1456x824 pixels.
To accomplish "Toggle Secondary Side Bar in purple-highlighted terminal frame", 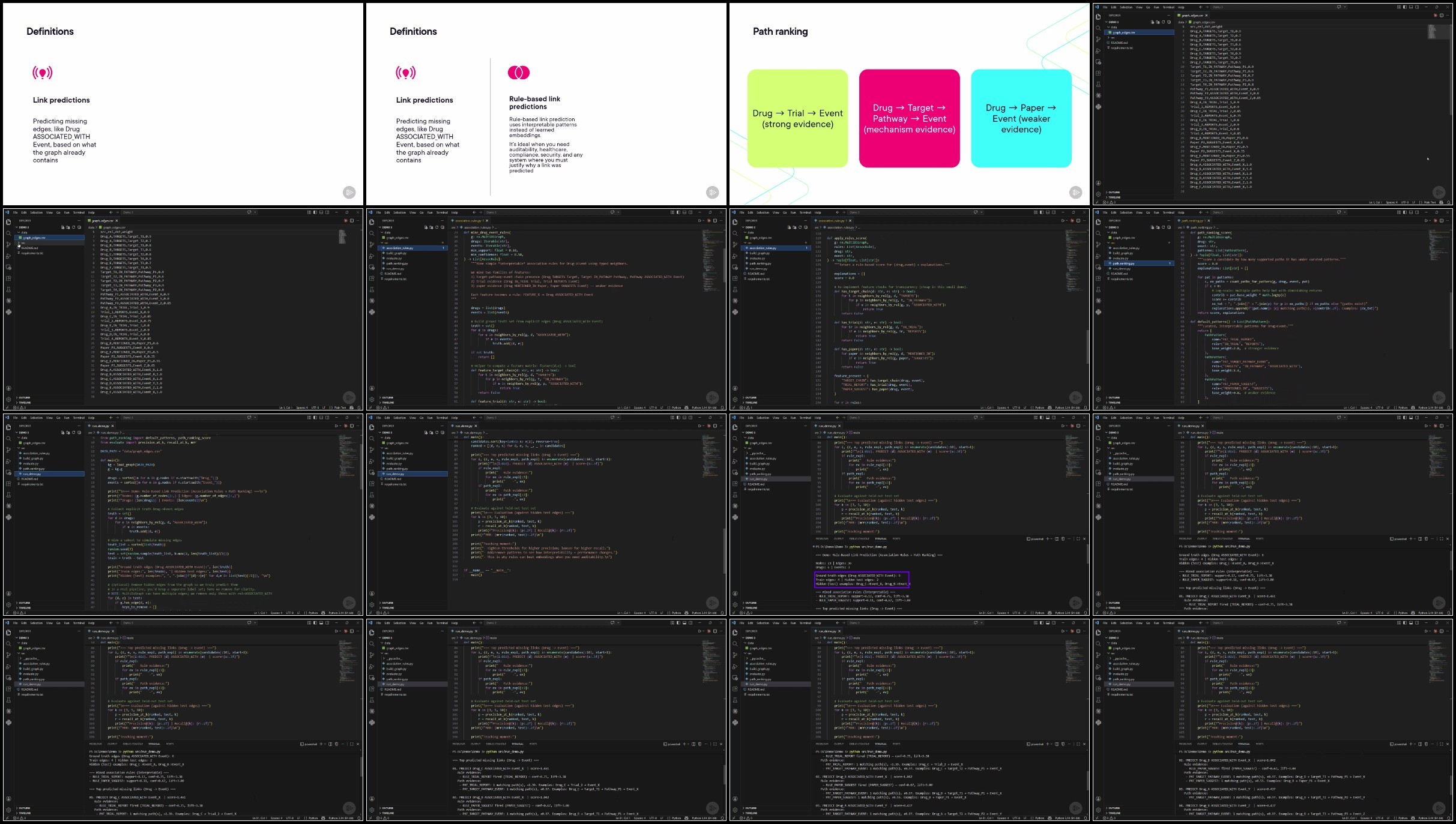I will 1054,418.
